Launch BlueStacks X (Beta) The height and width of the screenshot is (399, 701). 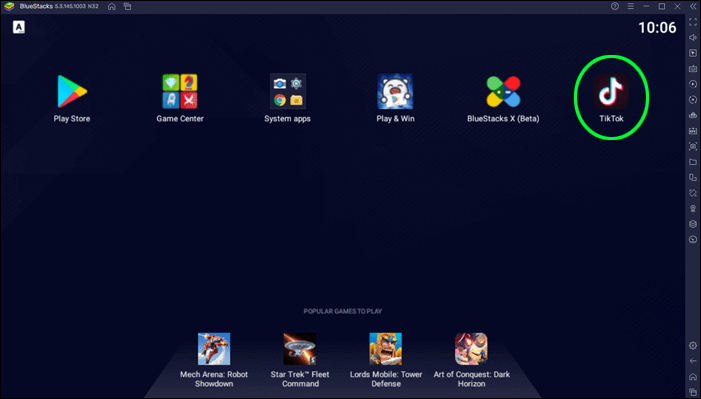(x=503, y=91)
